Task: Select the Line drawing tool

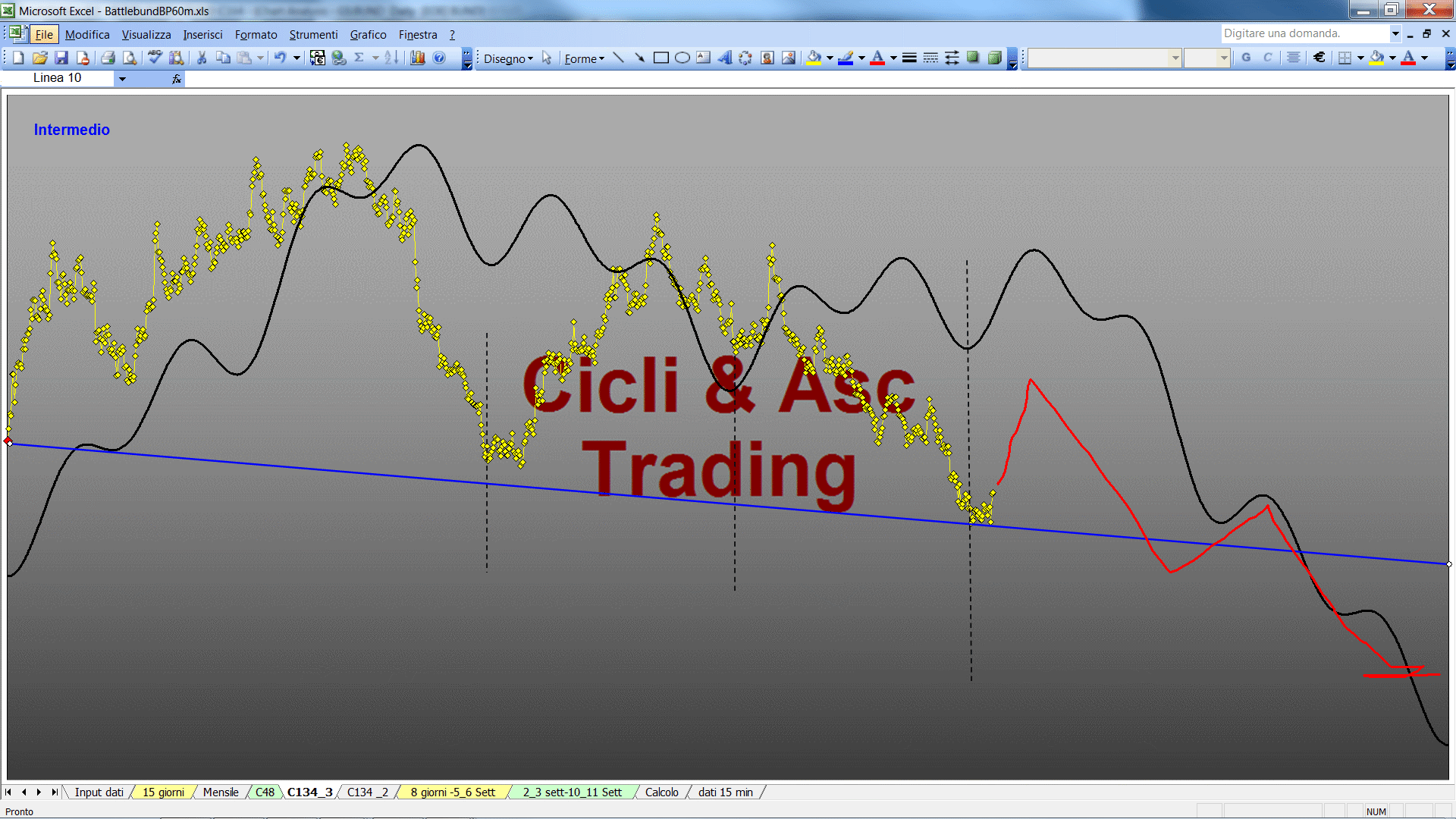Action: tap(618, 58)
